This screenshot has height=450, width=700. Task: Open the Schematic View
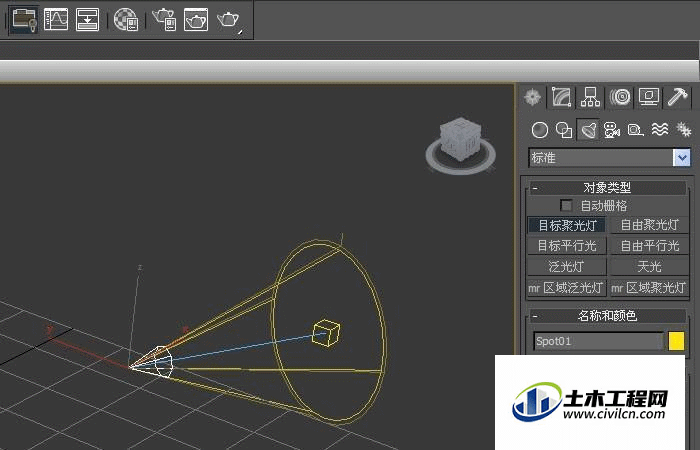[x=88, y=19]
